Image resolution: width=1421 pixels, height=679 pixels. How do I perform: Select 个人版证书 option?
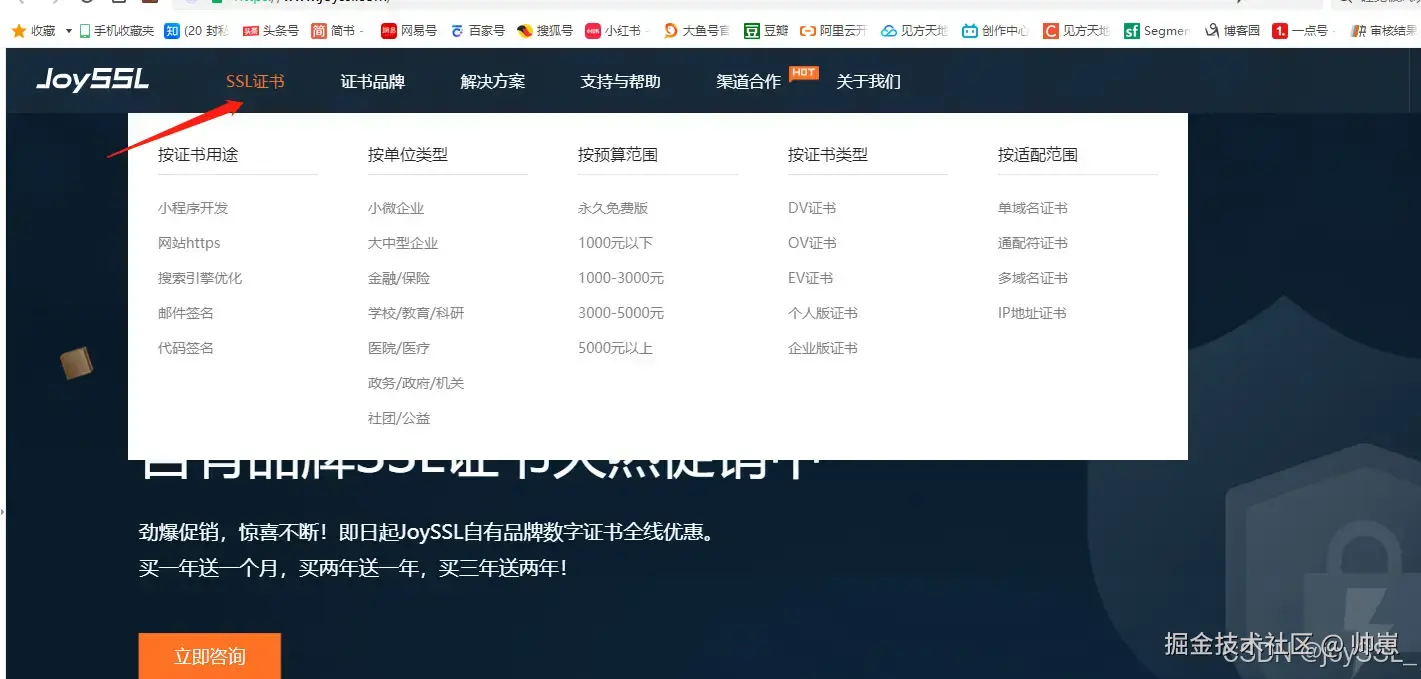pyautogui.click(x=823, y=313)
